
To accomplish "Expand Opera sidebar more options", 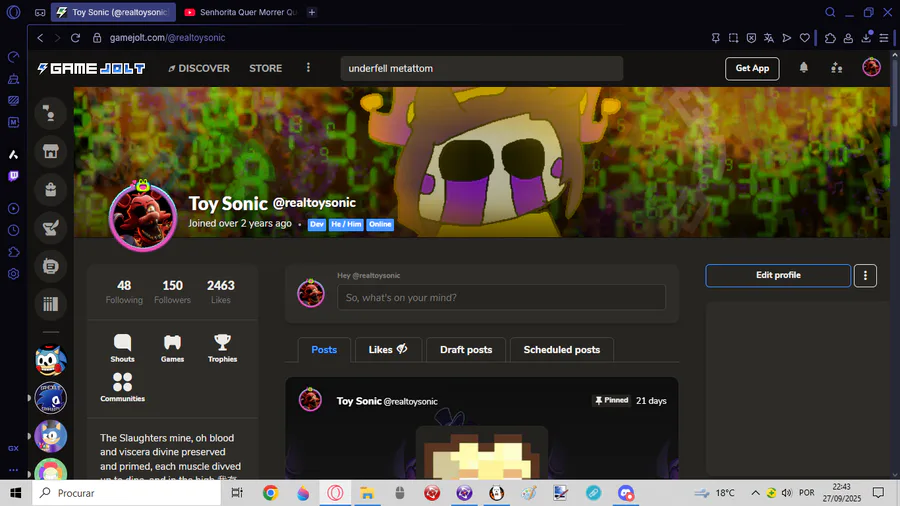I will pos(13,470).
